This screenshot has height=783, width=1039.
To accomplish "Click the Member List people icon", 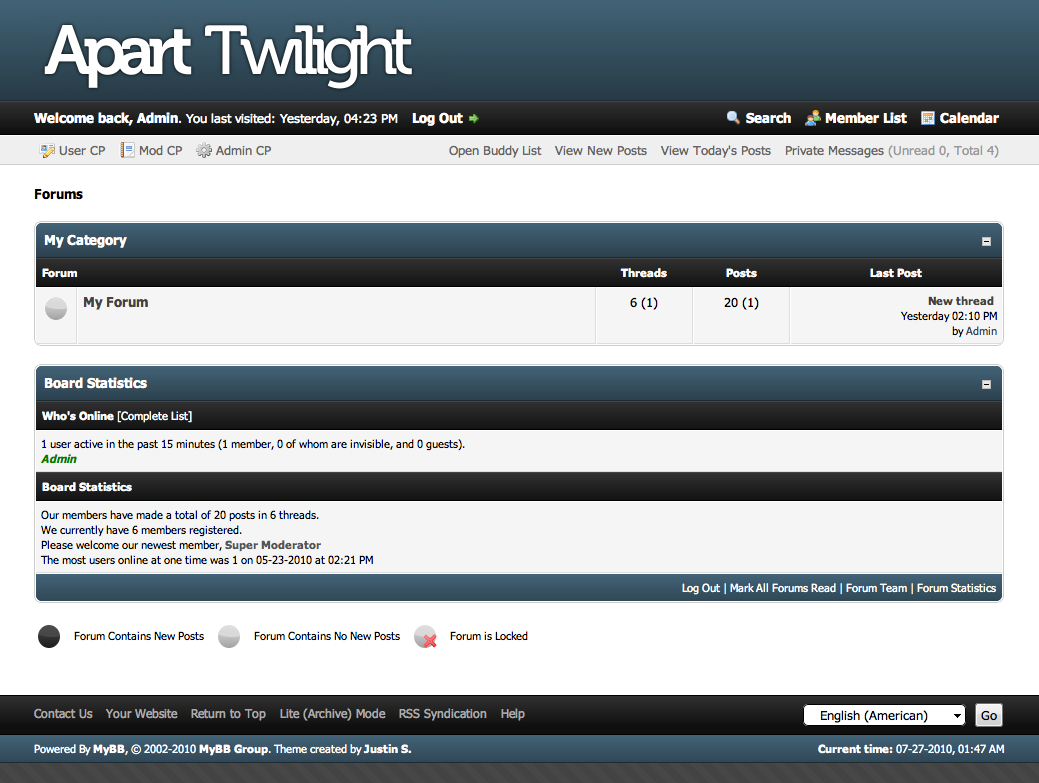I will [813, 118].
